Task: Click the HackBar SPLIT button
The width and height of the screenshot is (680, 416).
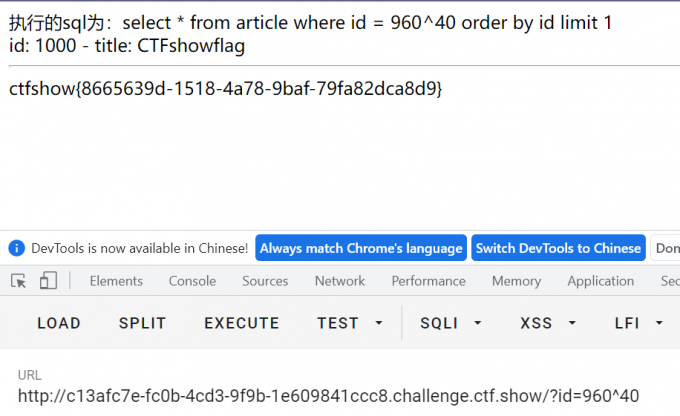Action: point(143,323)
